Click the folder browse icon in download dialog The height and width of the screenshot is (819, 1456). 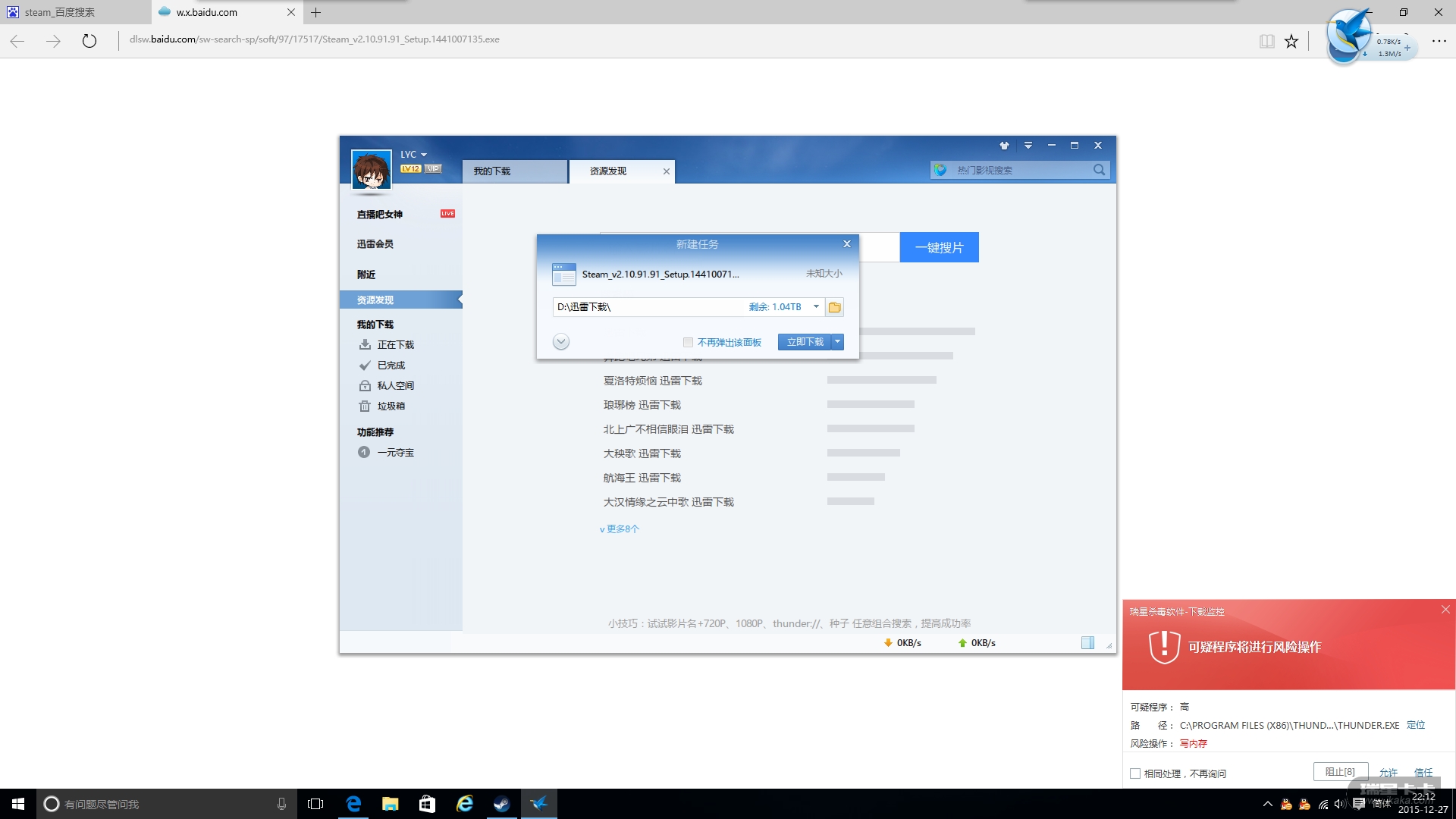click(x=834, y=307)
